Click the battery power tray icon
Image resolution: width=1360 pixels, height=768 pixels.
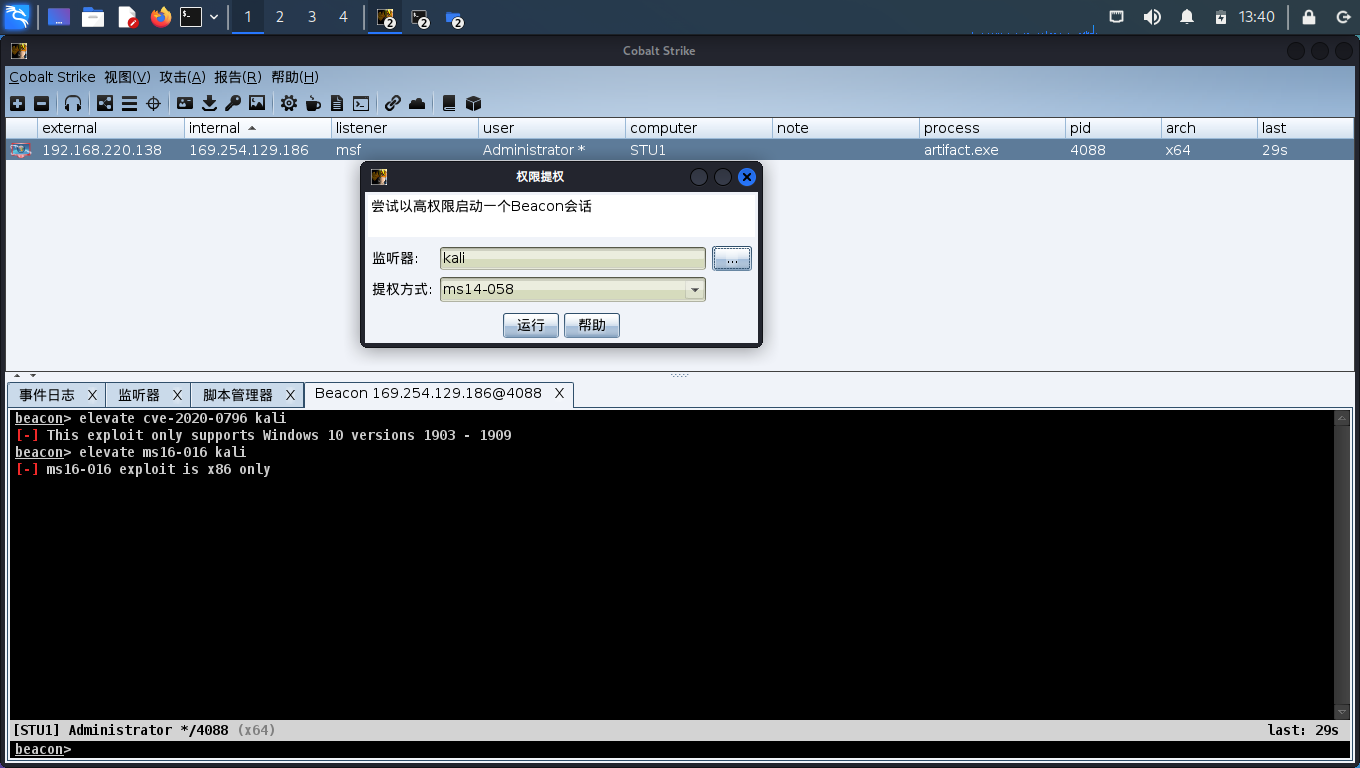[1220, 17]
